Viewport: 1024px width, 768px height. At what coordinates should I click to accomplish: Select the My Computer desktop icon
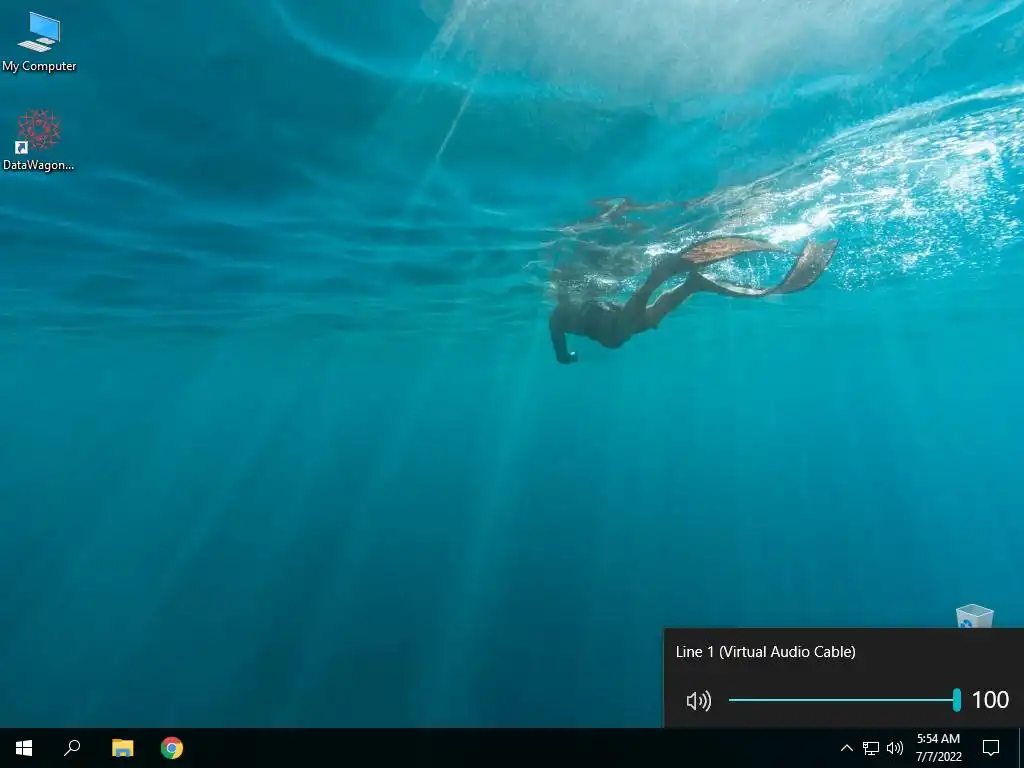tap(39, 41)
